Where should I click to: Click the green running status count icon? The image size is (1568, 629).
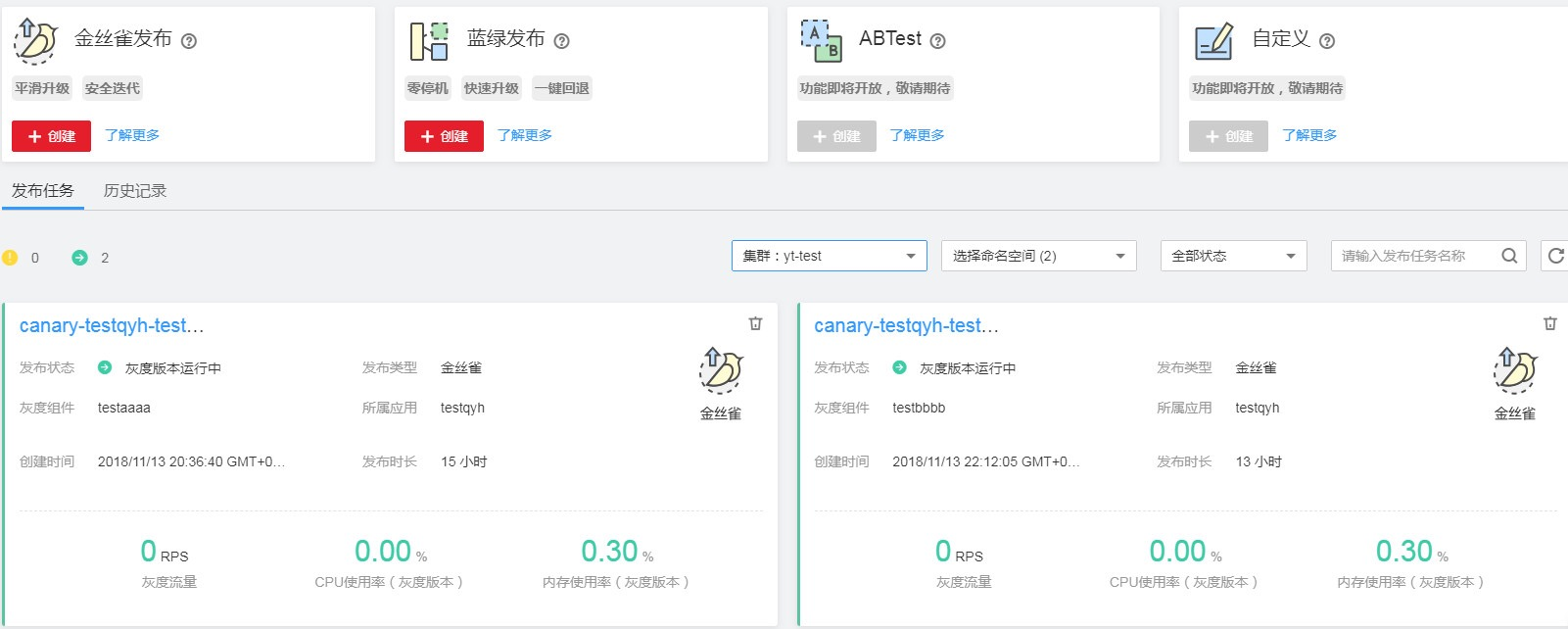click(79, 258)
